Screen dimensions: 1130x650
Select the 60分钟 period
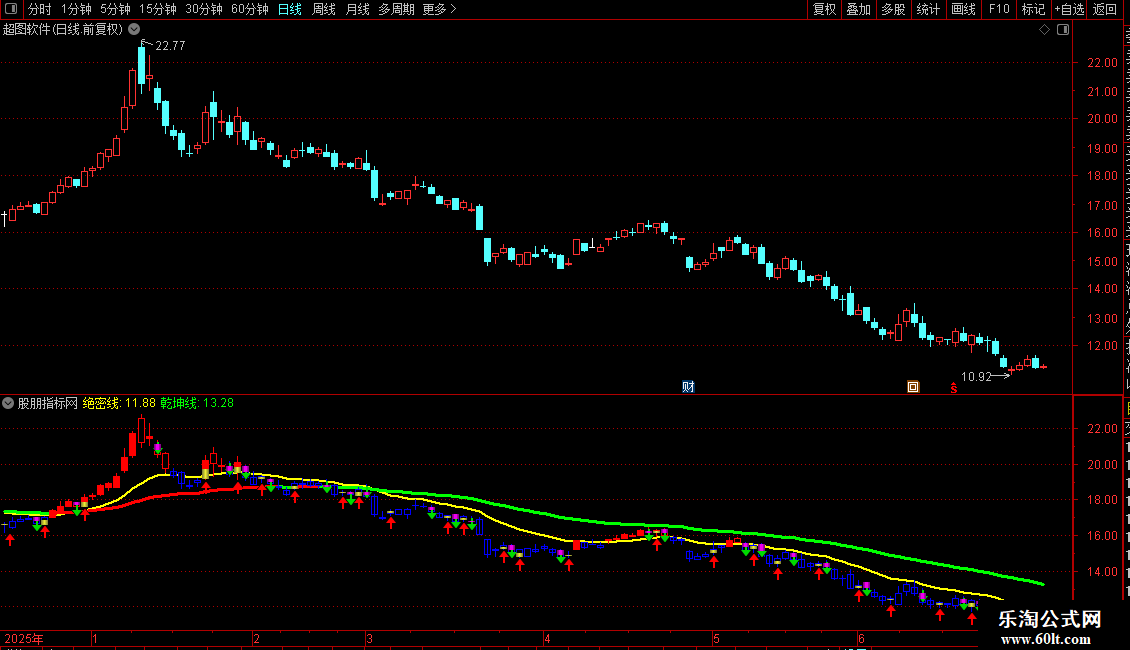pos(250,9)
